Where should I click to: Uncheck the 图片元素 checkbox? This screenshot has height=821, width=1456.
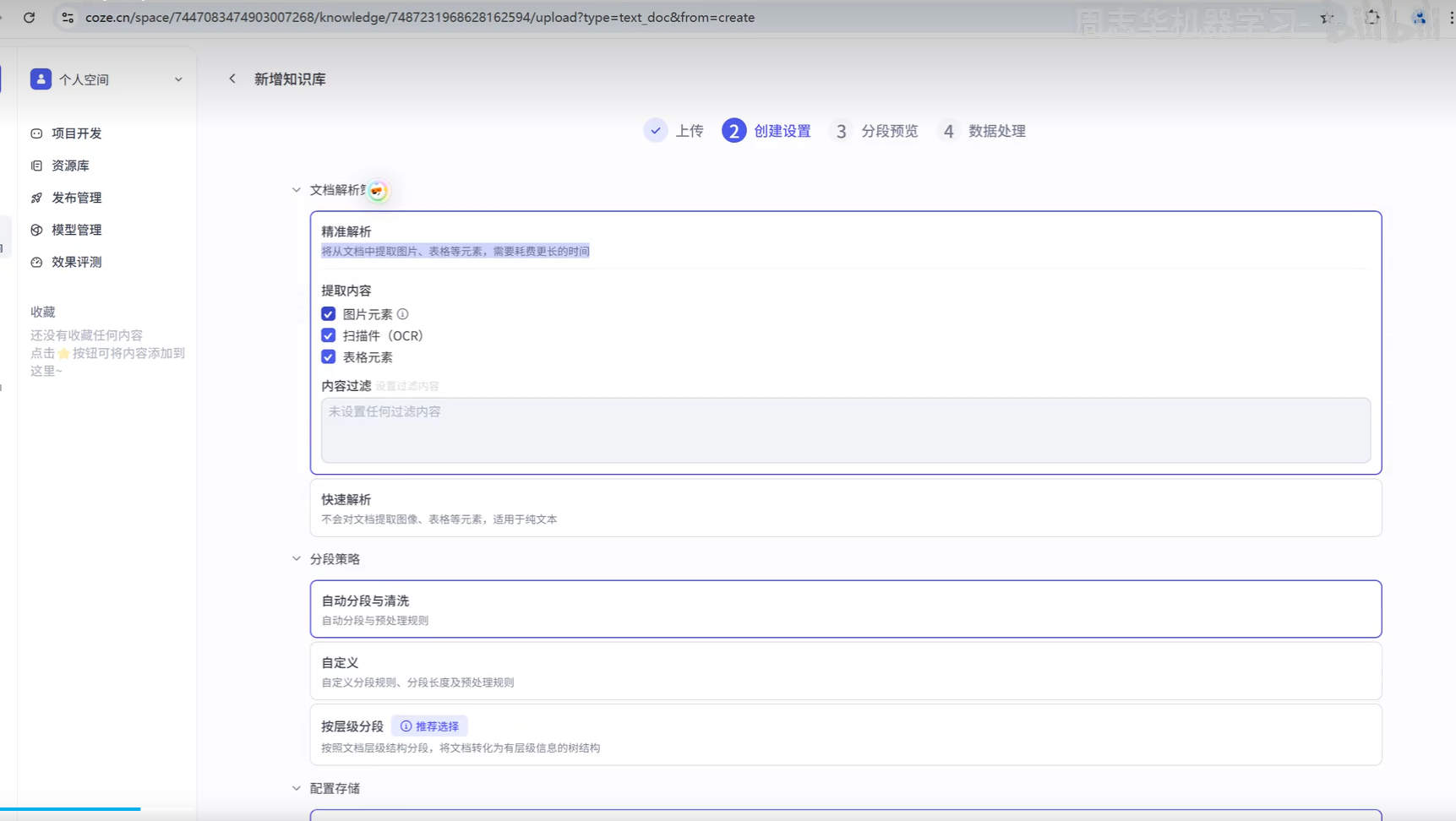point(328,313)
